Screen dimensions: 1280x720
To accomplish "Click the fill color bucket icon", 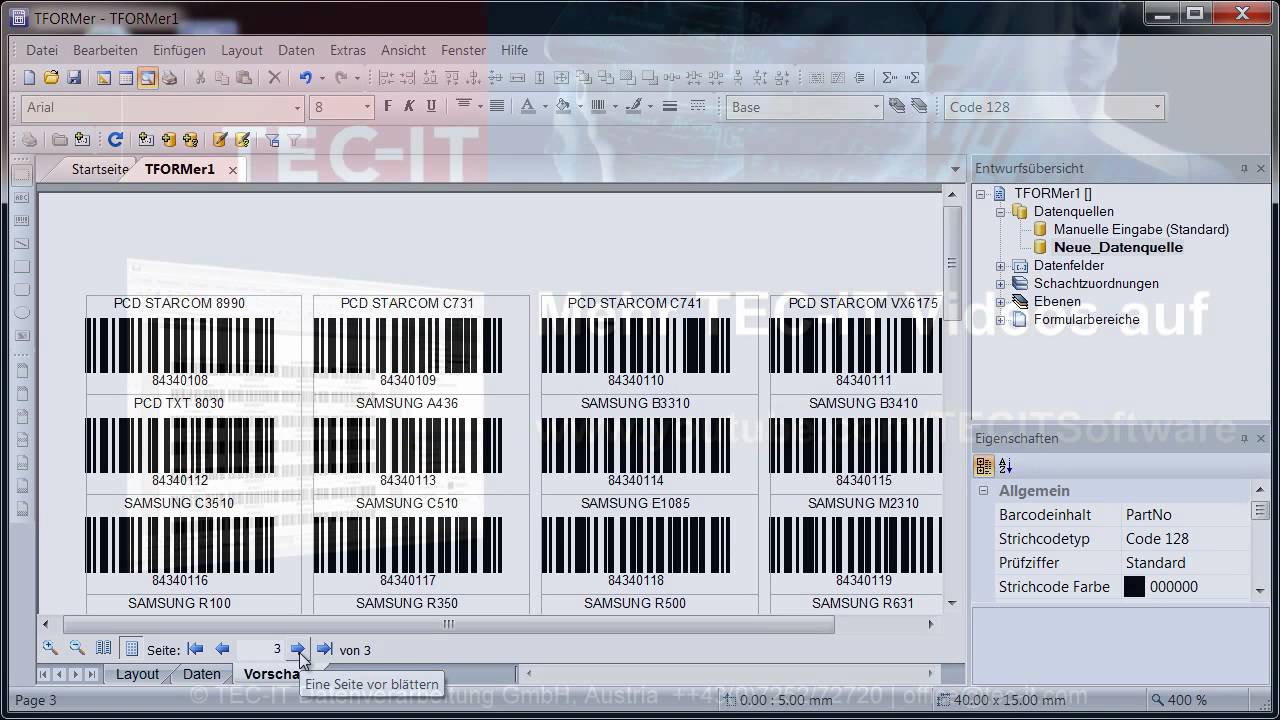I will tap(562, 106).
